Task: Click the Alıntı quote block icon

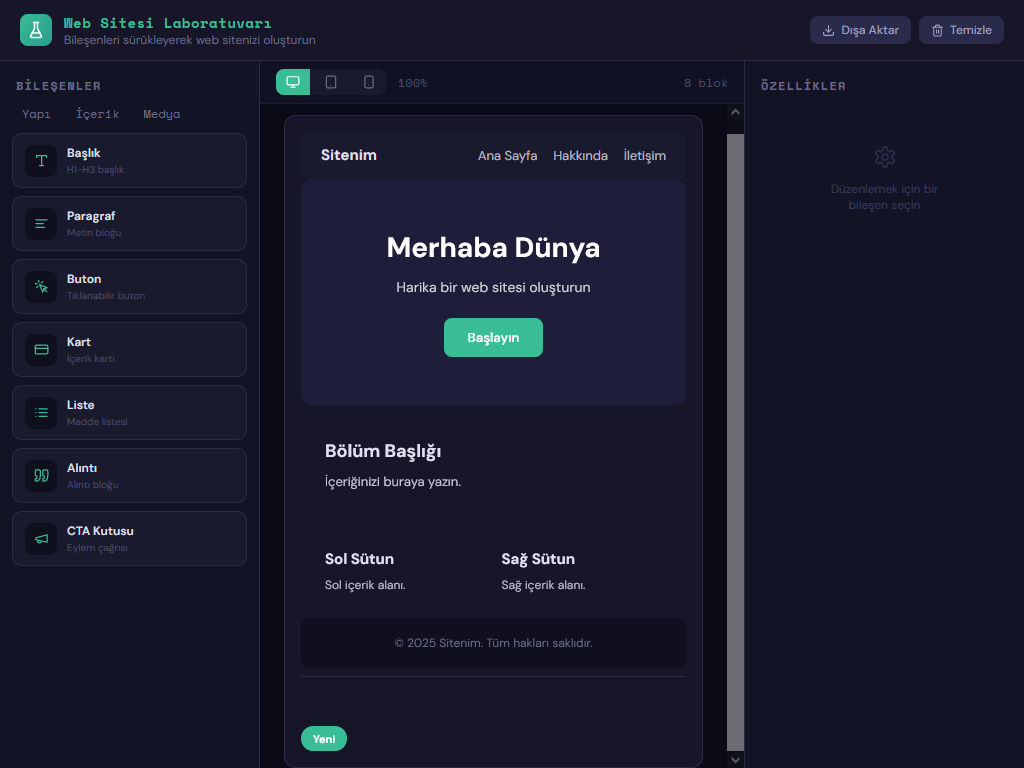Action: tap(41, 476)
